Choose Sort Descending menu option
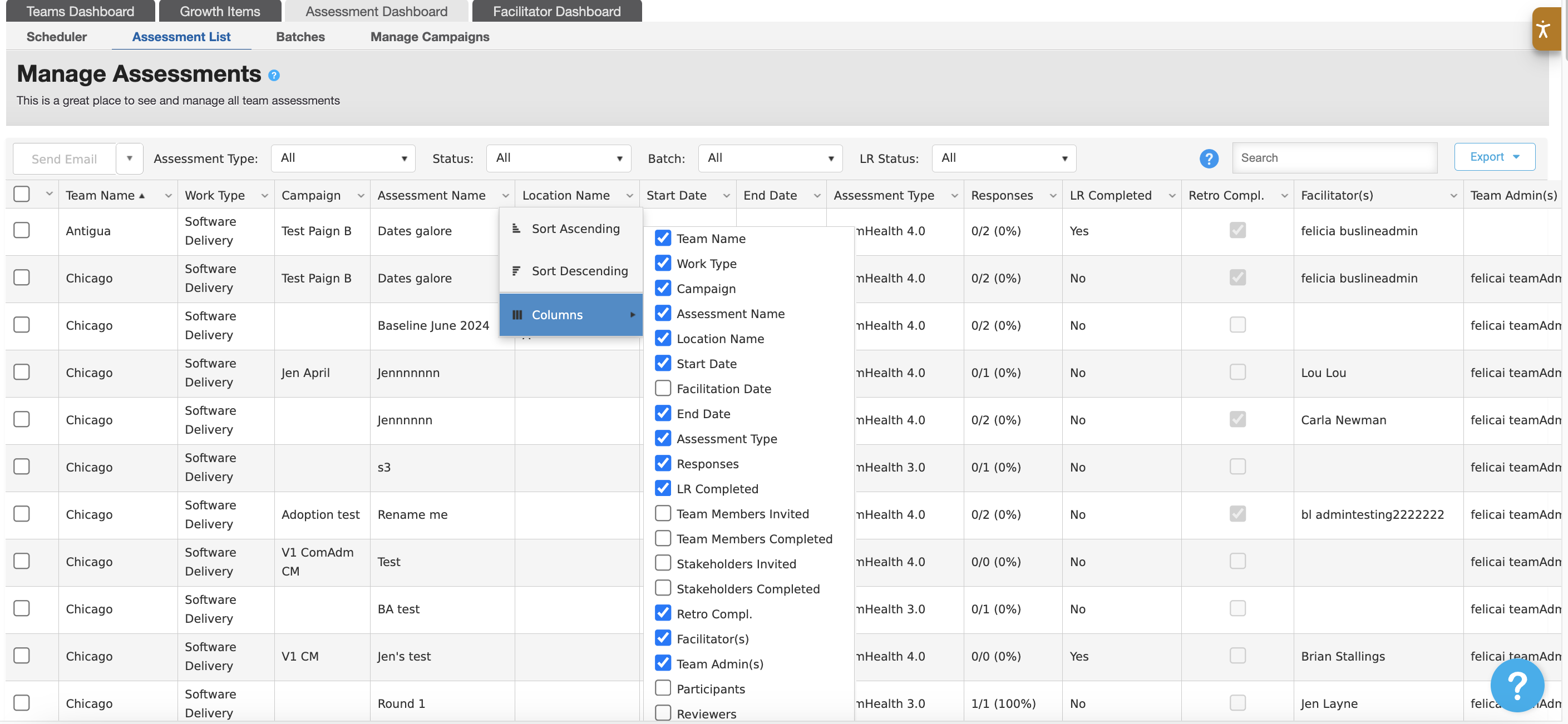This screenshot has height=724, width=1568. 571,271
